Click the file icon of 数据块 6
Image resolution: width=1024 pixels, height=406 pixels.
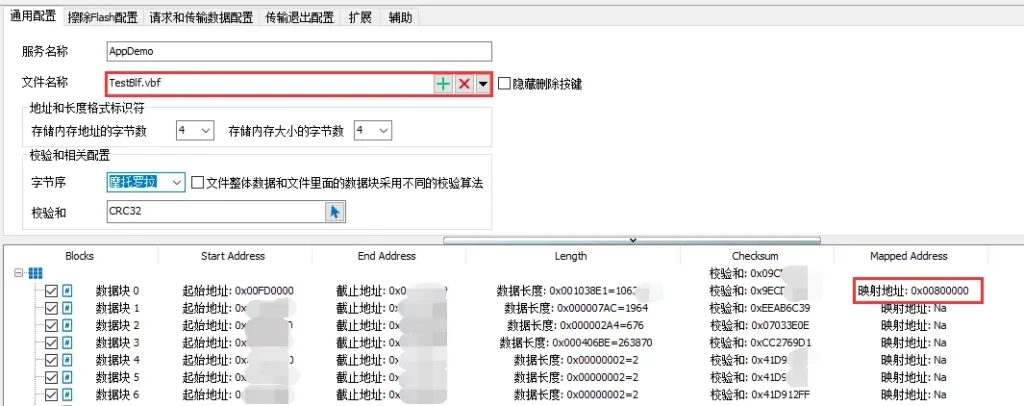pos(68,393)
